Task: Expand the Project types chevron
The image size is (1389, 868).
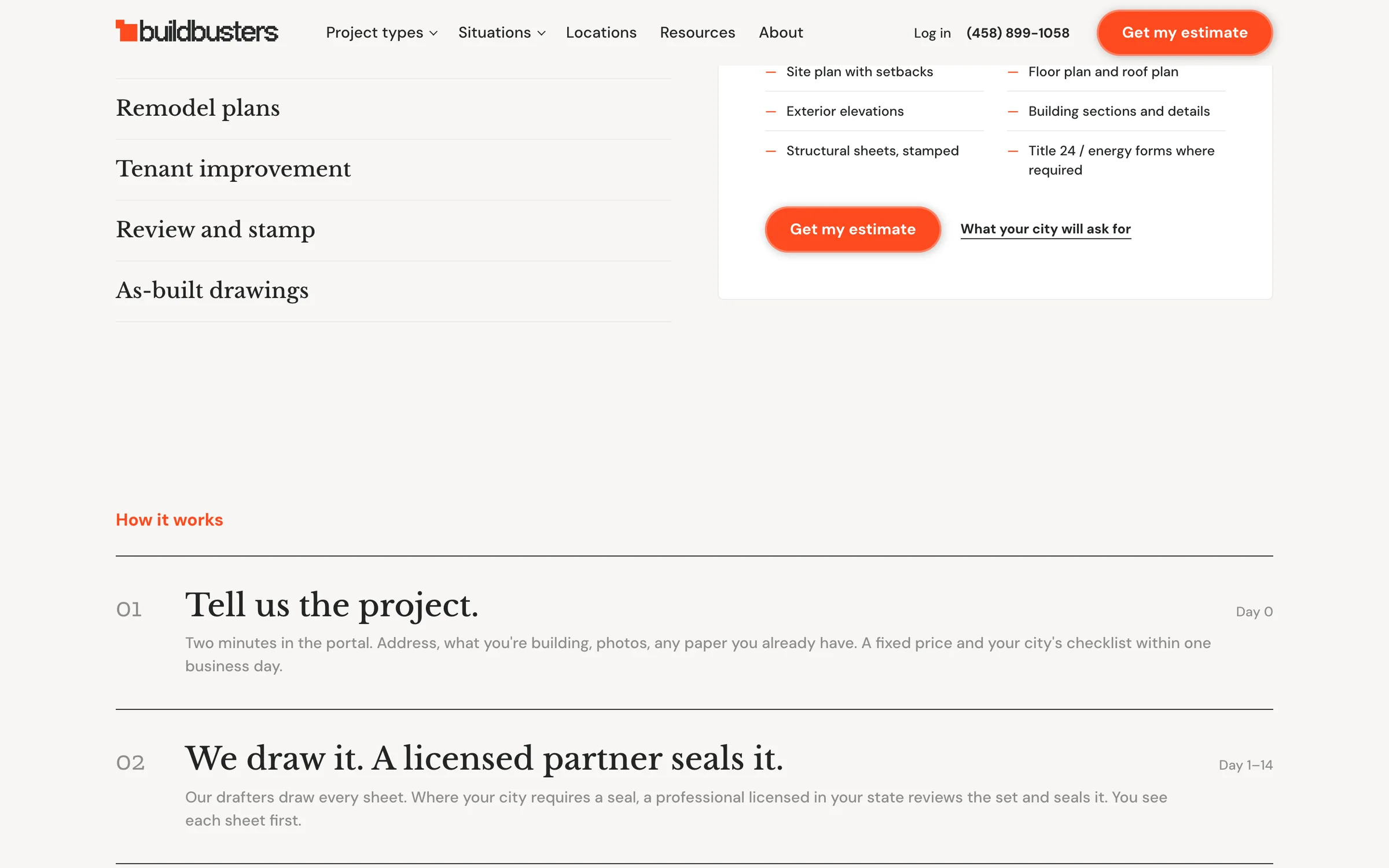Action: click(x=433, y=34)
